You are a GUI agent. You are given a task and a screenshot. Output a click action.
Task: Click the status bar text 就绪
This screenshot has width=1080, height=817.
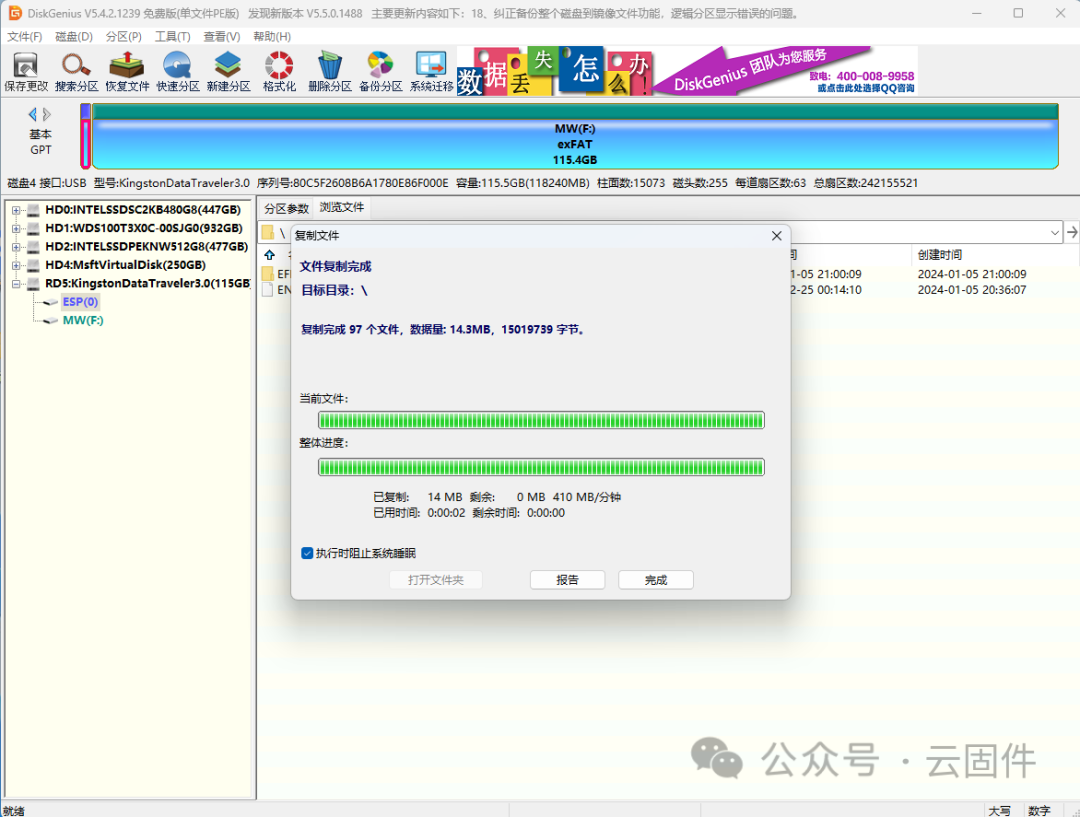pyautogui.click(x=14, y=811)
